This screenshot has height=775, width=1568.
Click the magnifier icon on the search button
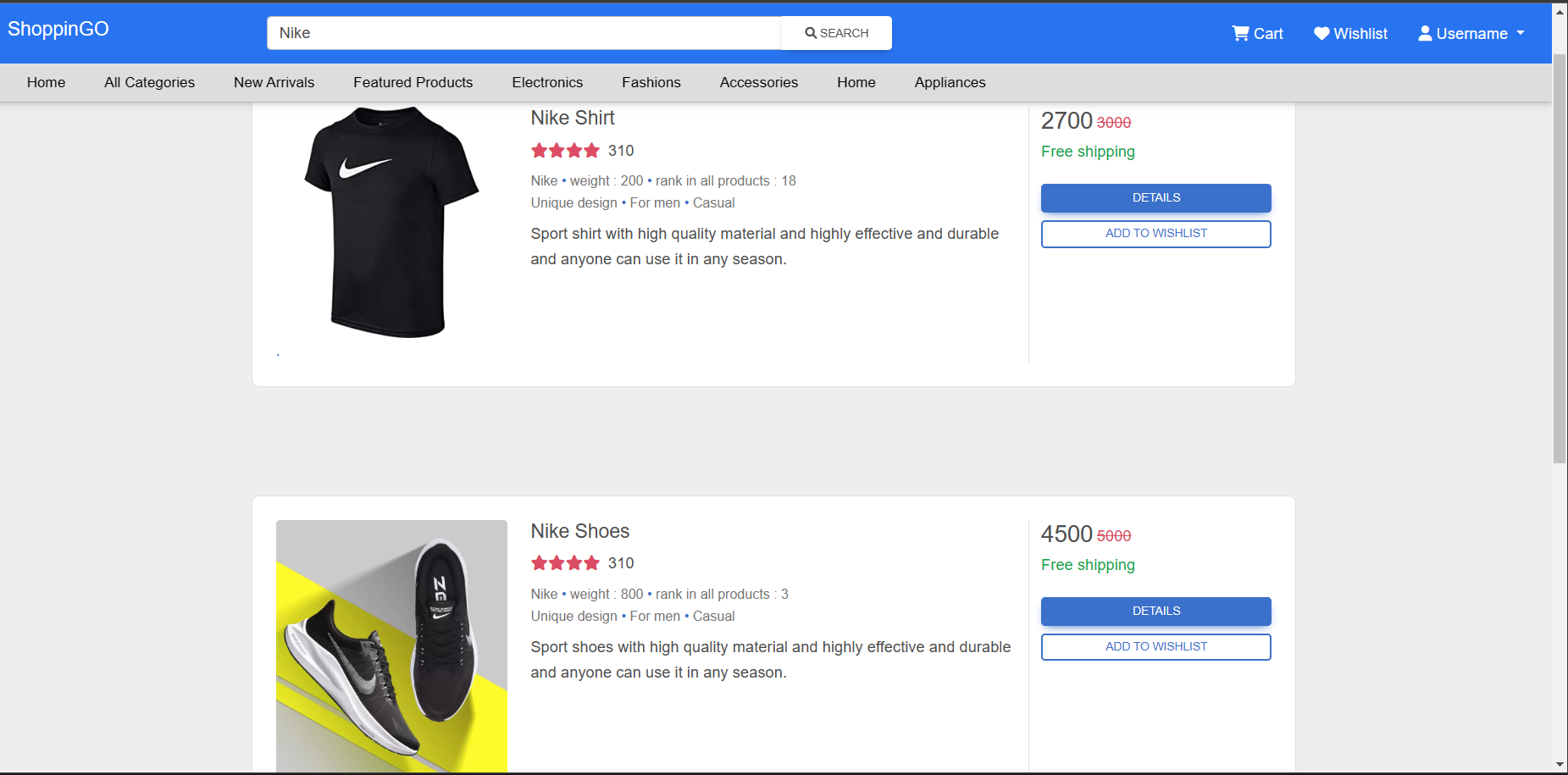pyautogui.click(x=811, y=32)
